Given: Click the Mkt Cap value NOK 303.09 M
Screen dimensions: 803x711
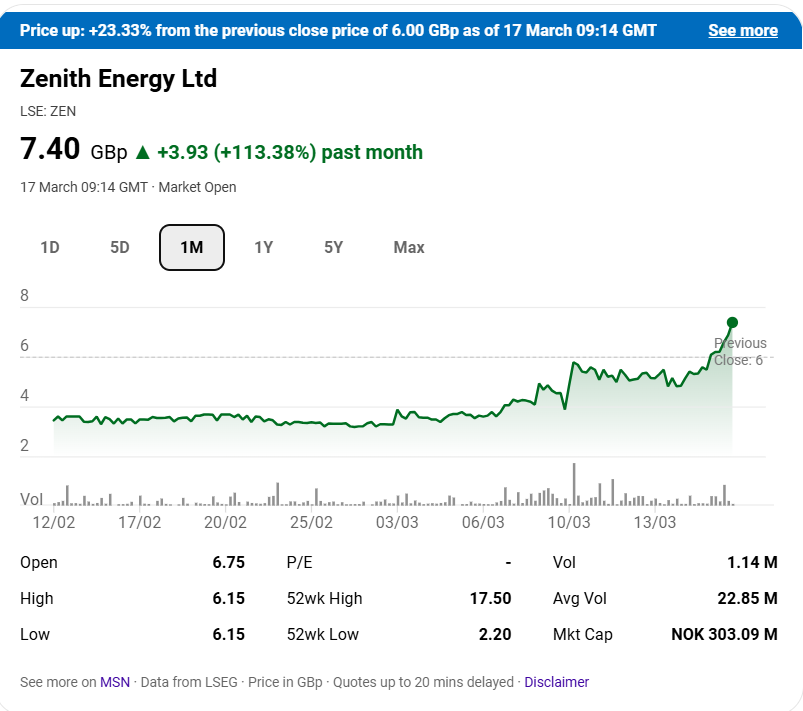Looking at the screenshot, I should point(724,634).
